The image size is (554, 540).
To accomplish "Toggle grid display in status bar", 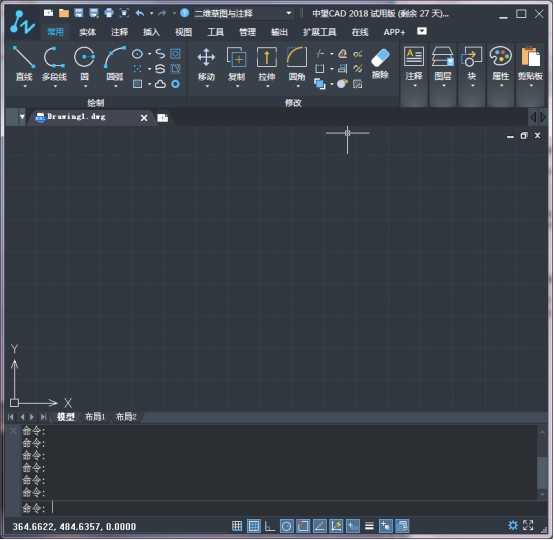I will click(x=254, y=526).
